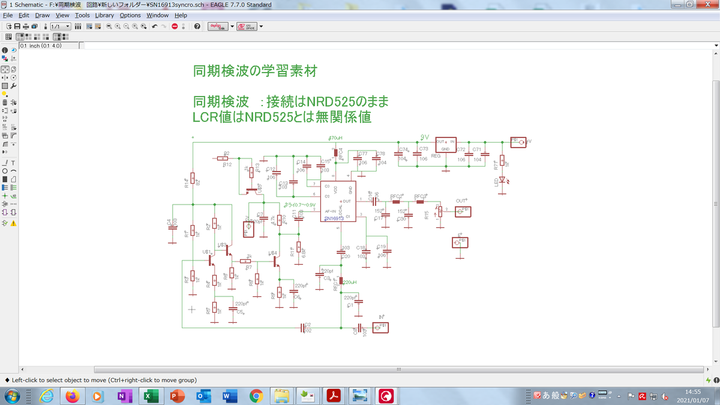The width and height of the screenshot is (720, 405).
Task: Expand the first Design Link dropdown arrow
Action: click(x=232, y=27)
